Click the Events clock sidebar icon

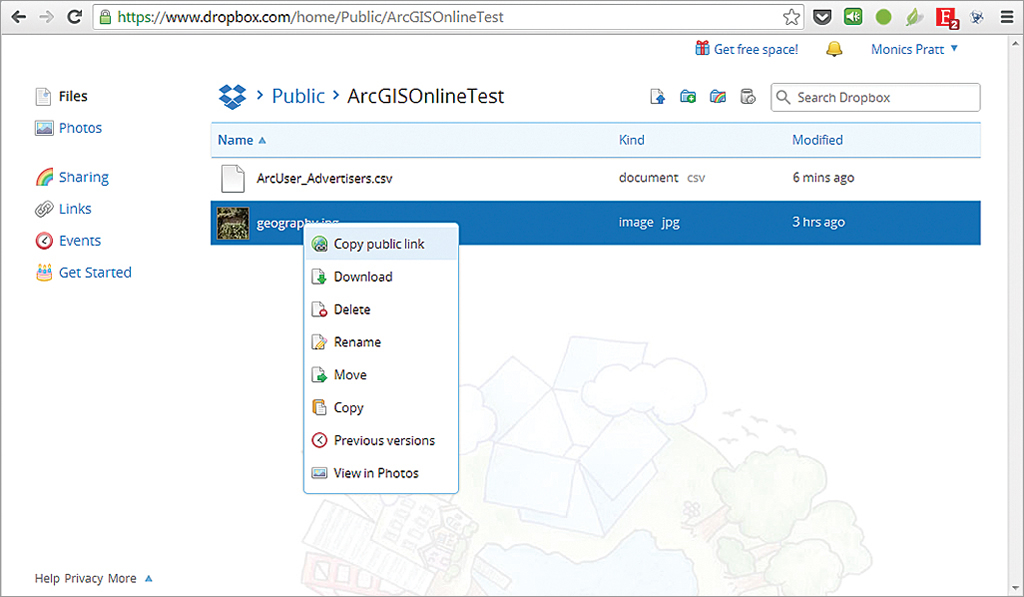[x=44, y=241]
